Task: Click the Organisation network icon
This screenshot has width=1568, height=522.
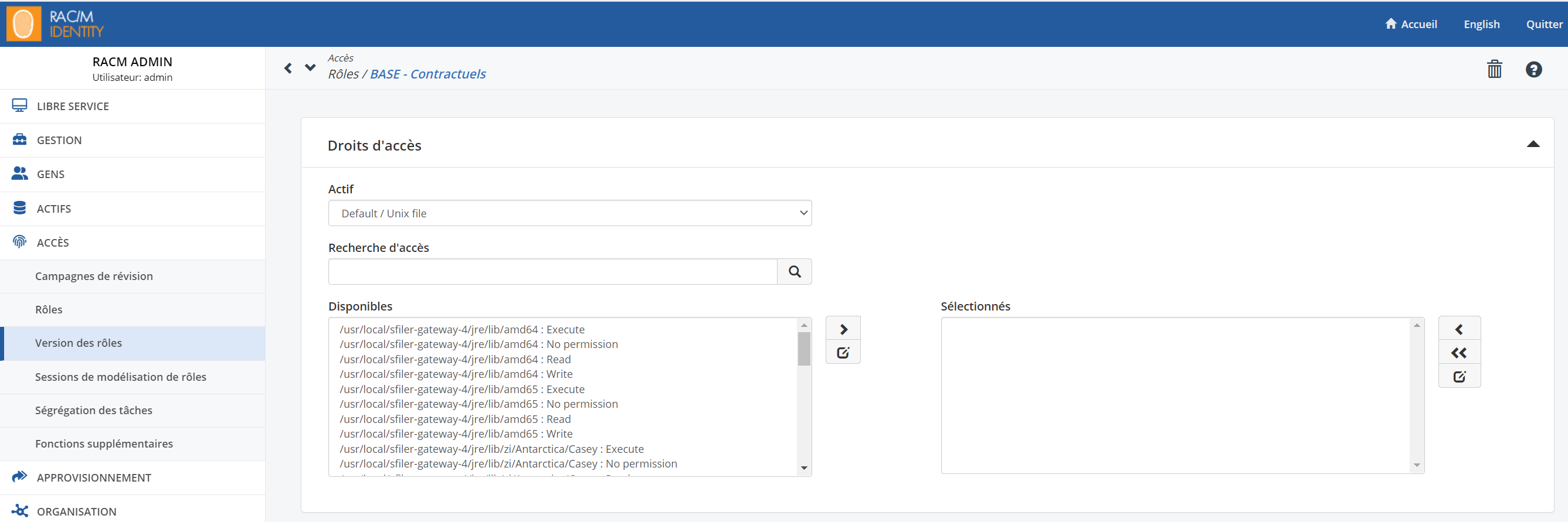Action: pyautogui.click(x=19, y=511)
